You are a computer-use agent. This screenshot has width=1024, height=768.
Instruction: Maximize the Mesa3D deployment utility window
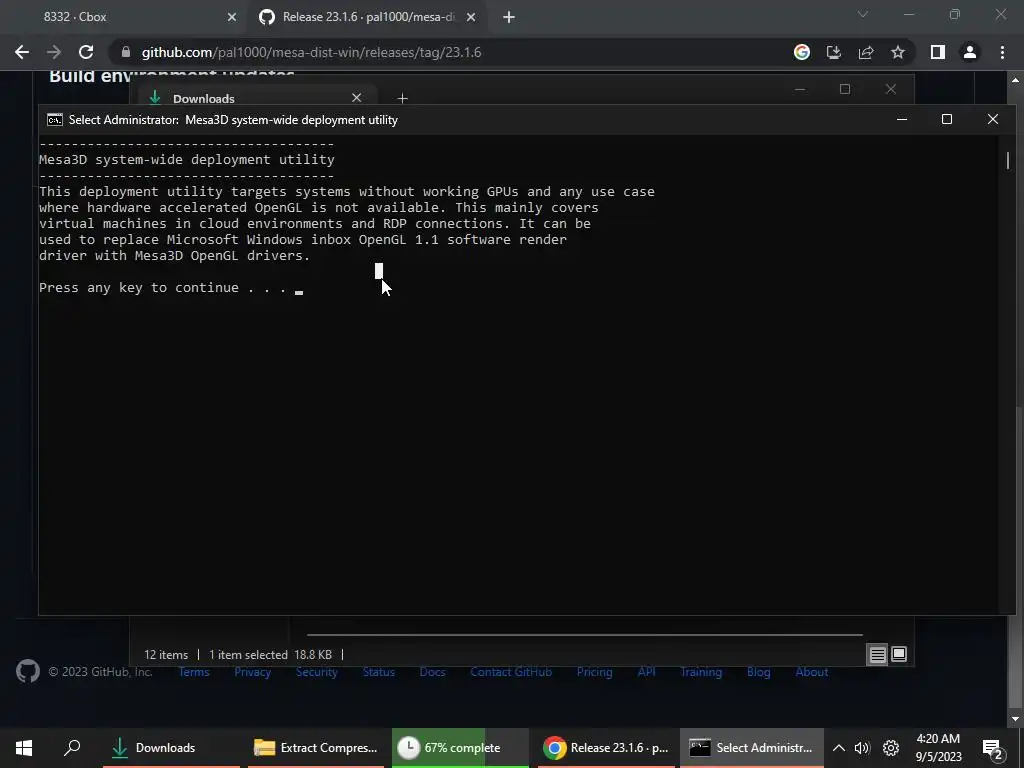(947, 120)
